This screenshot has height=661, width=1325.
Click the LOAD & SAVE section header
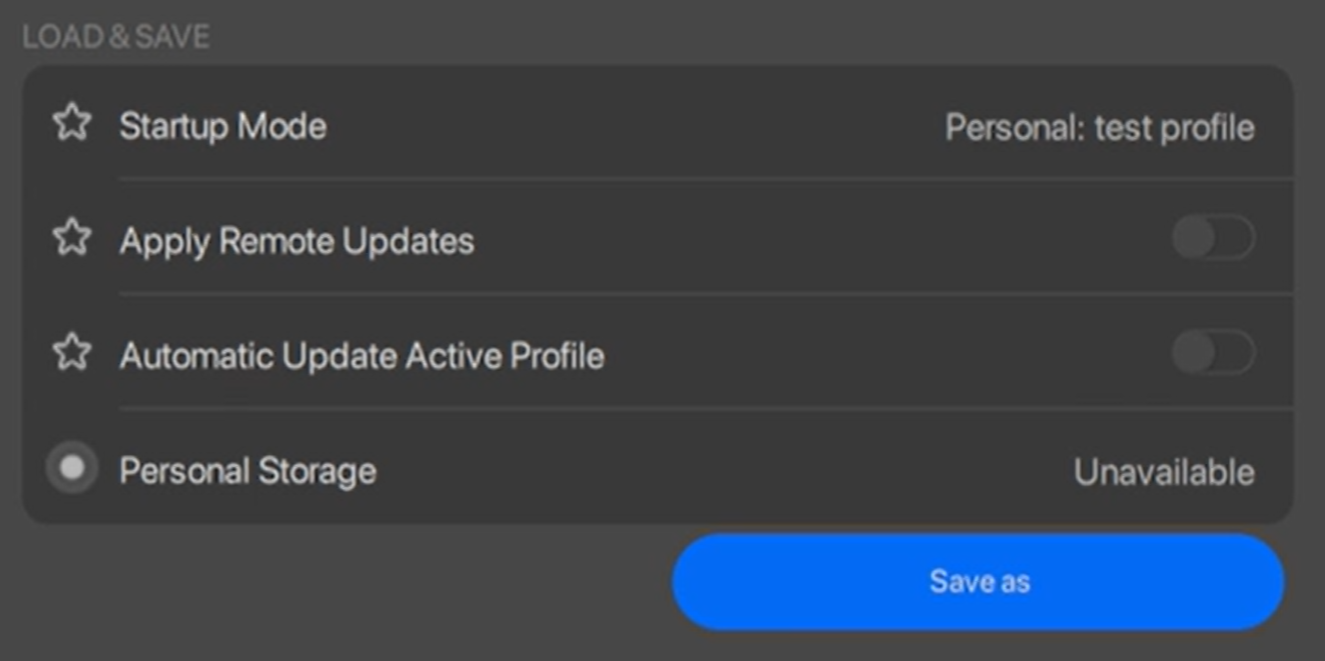pos(116,37)
